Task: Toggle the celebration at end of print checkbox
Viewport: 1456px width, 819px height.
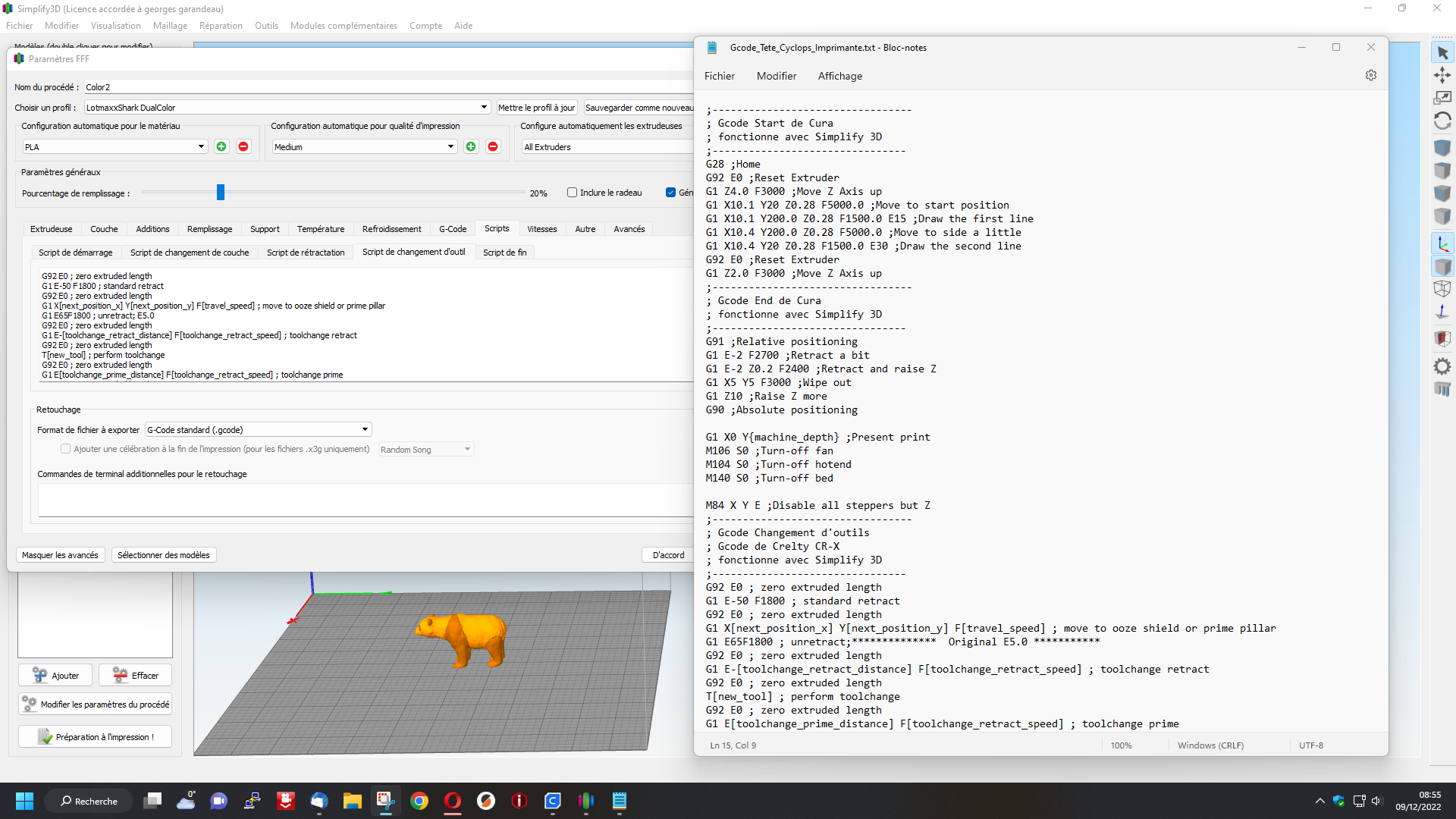Action: 66,449
